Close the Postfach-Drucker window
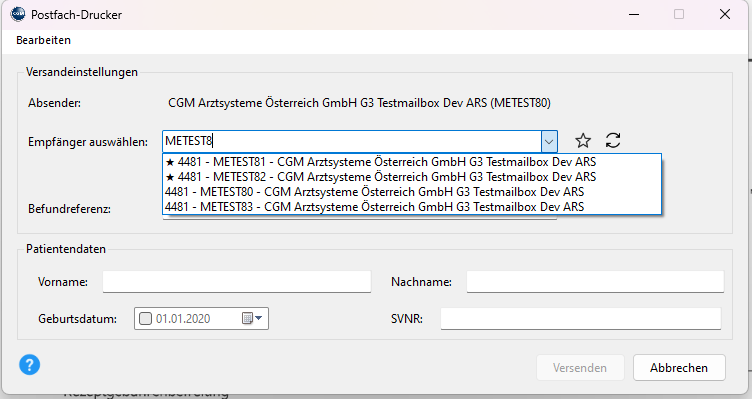The image size is (752, 399). pos(725,14)
